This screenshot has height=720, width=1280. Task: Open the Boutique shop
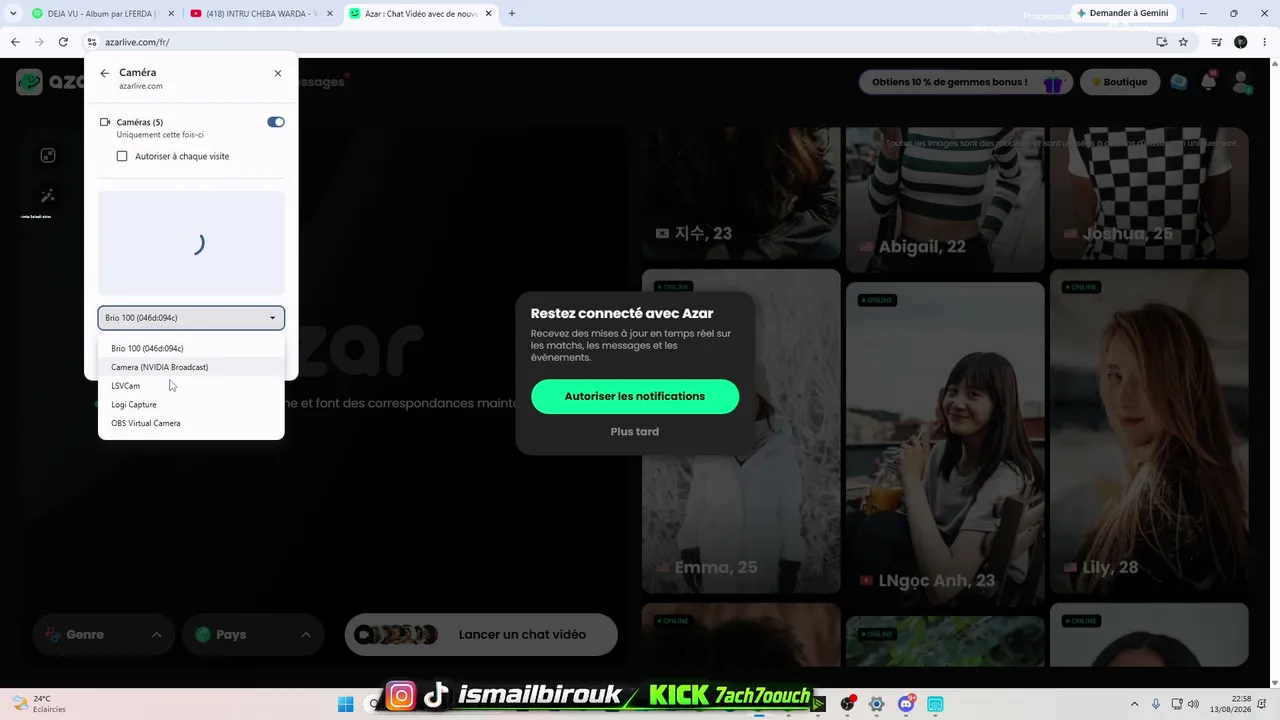[1120, 82]
